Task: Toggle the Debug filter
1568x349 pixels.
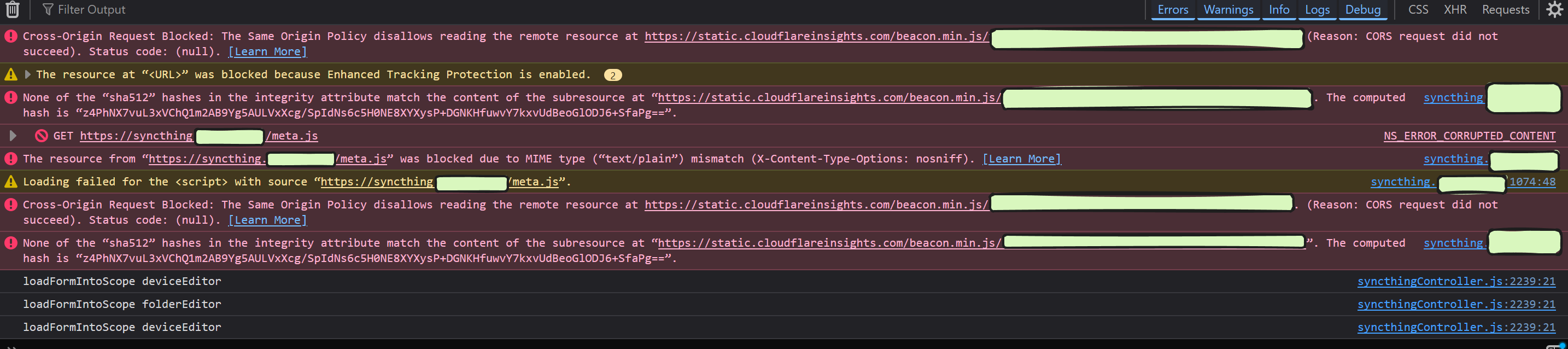Action: point(1362,10)
